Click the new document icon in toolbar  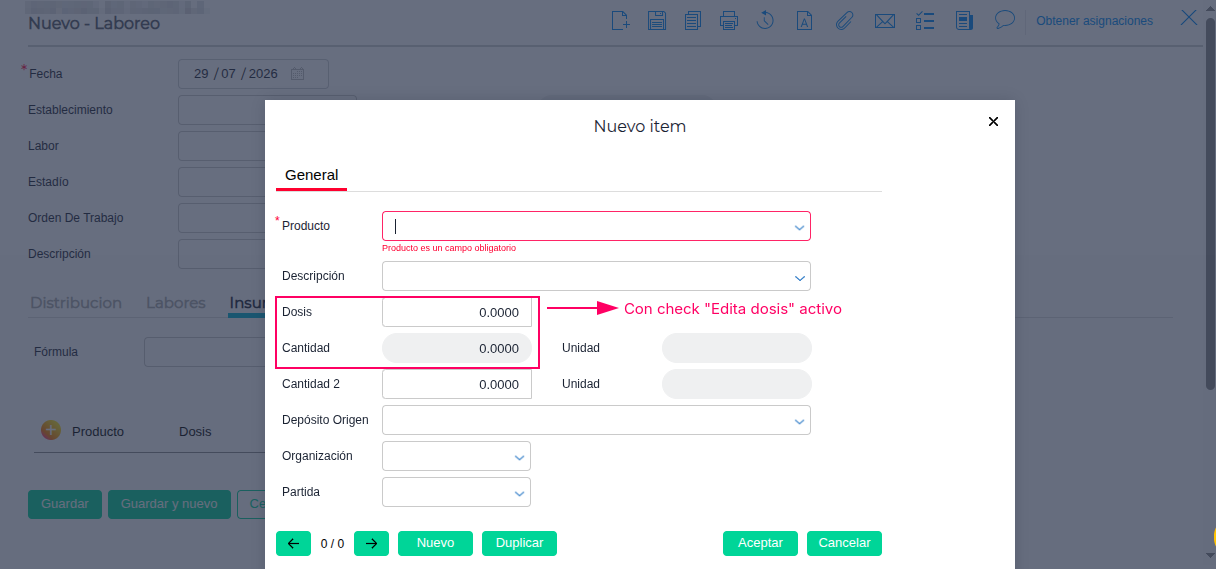[621, 20]
